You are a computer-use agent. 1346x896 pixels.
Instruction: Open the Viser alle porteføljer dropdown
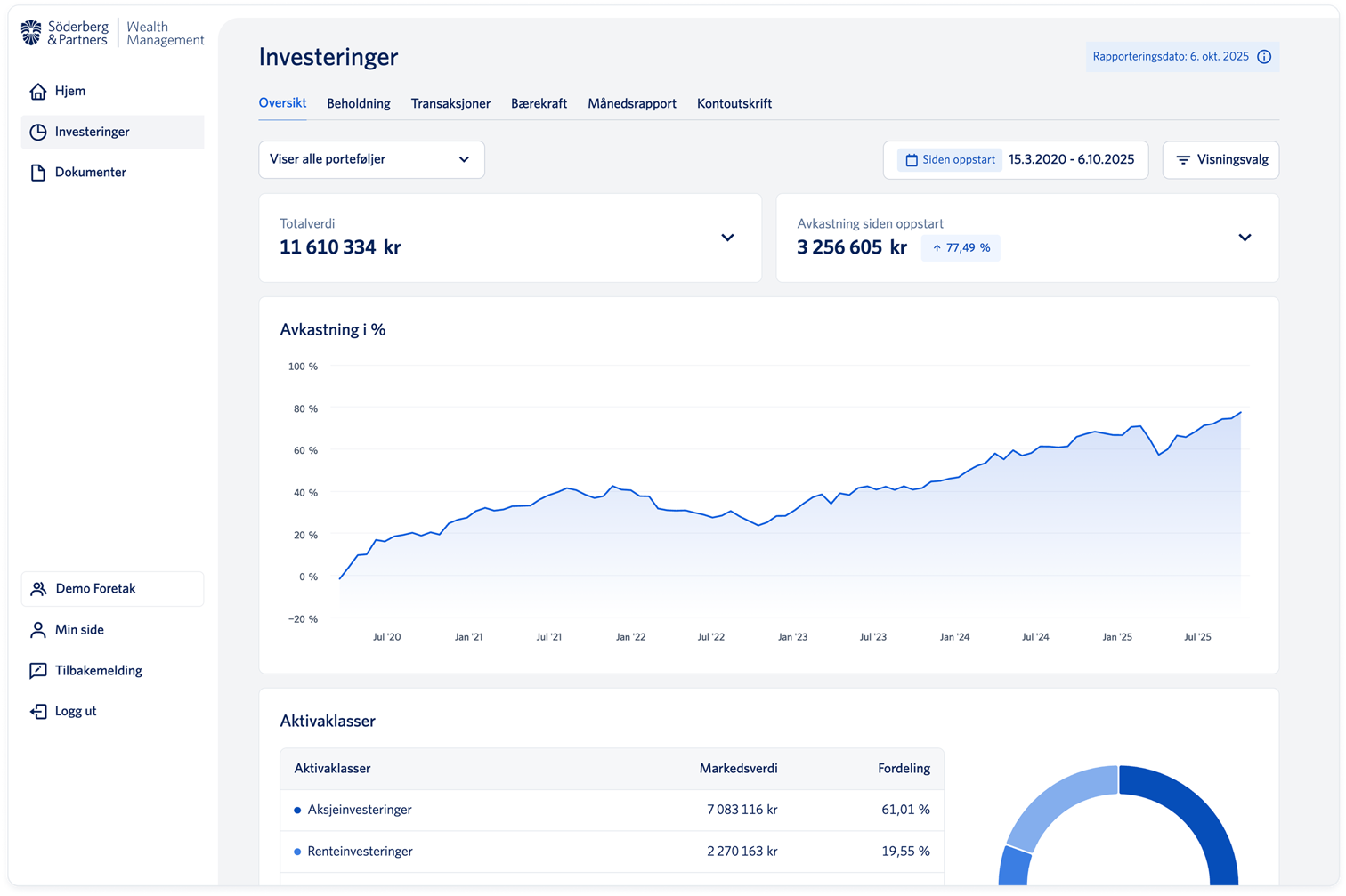[371, 160]
